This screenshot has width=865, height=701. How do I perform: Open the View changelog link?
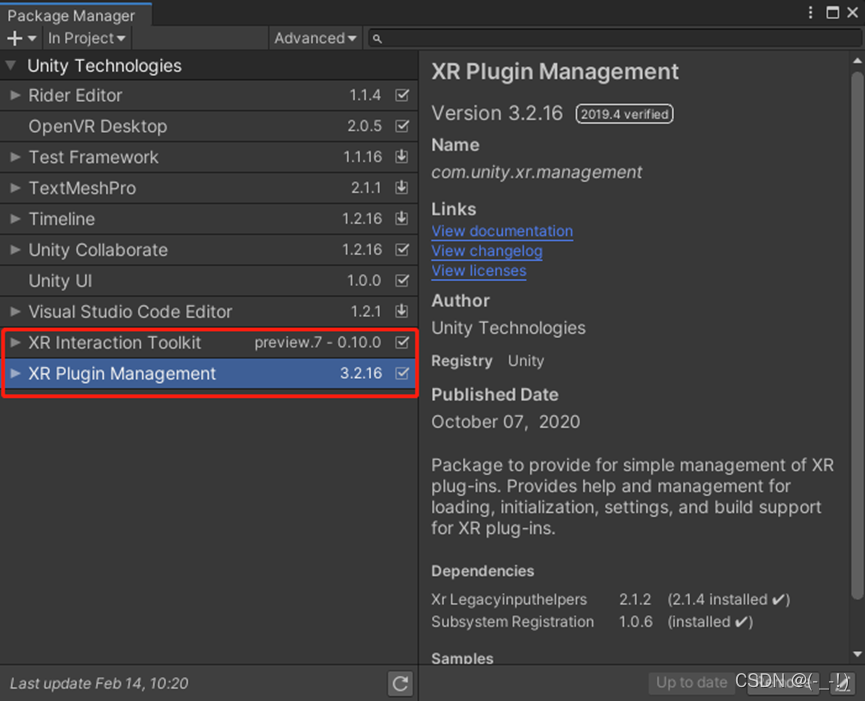[x=487, y=251]
